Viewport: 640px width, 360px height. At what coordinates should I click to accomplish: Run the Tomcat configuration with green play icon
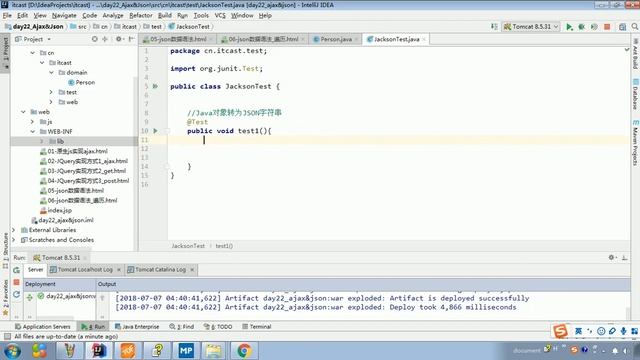(x=569, y=27)
